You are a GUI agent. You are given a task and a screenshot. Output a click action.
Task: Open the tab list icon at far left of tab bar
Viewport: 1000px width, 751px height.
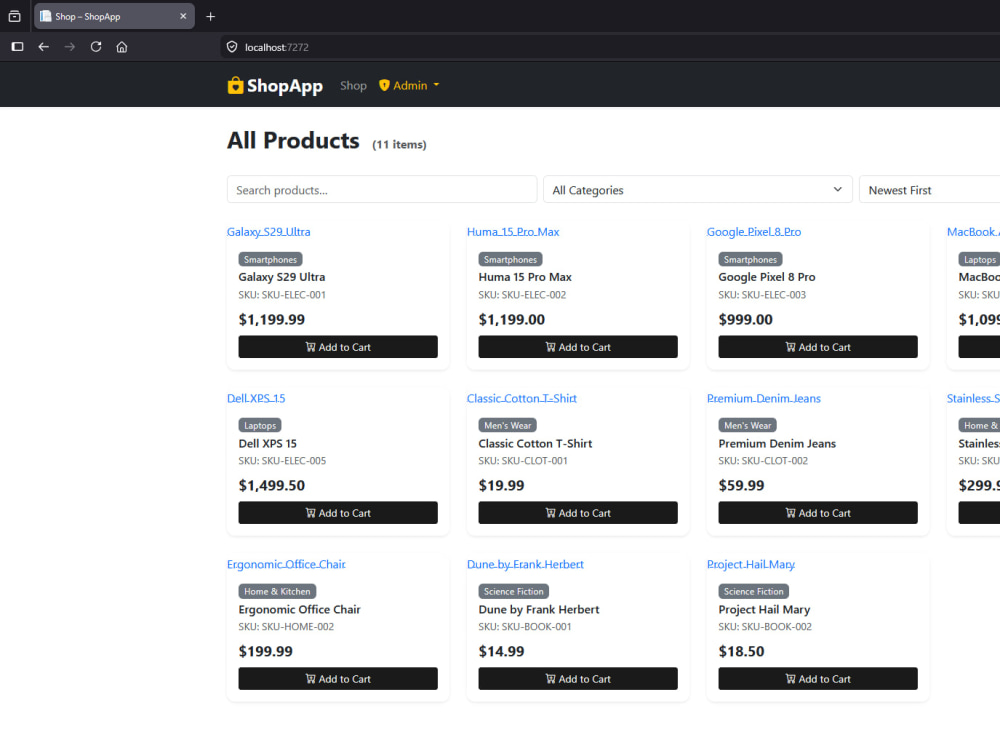(x=15, y=17)
